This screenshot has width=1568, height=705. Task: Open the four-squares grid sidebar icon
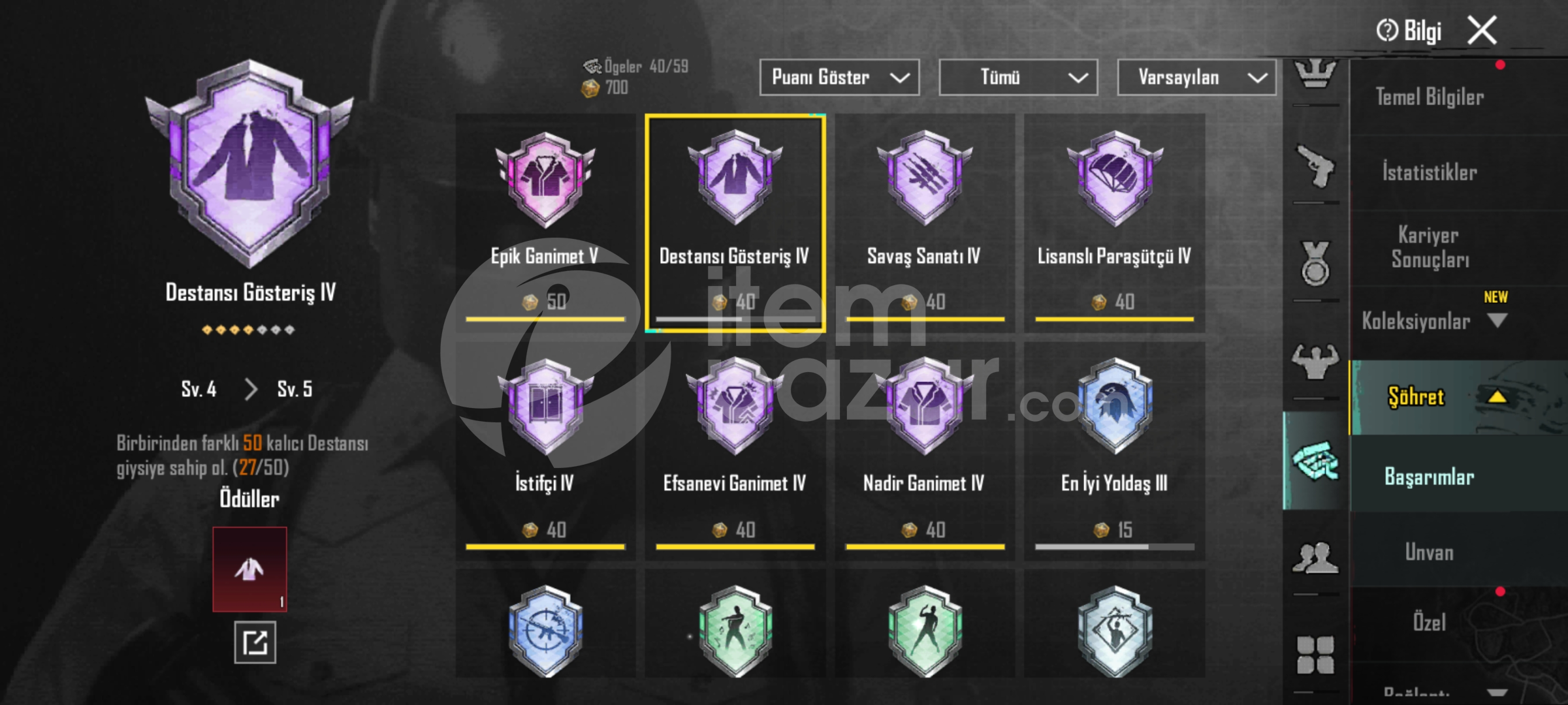pos(1315,655)
